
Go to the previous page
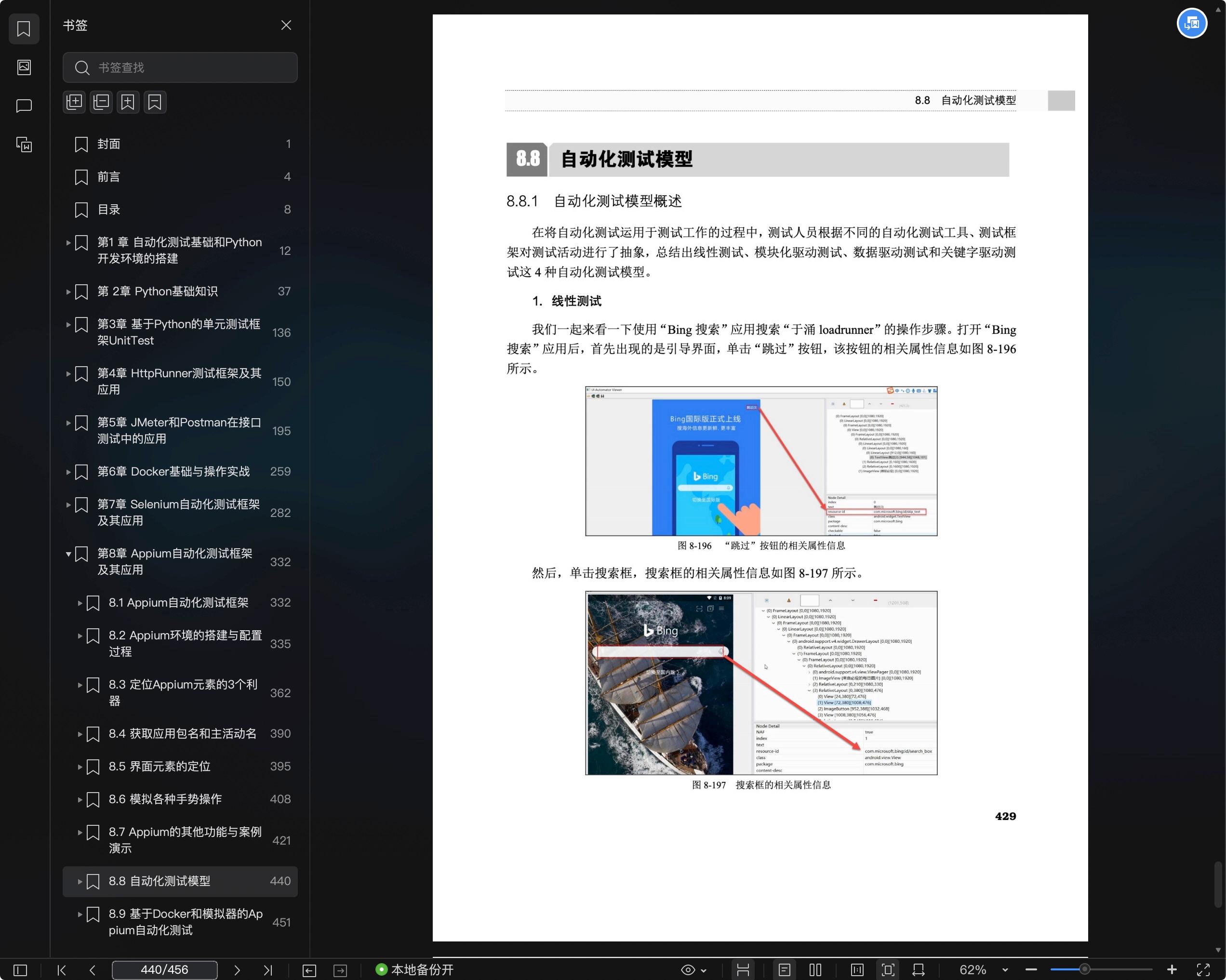point(93,970)
